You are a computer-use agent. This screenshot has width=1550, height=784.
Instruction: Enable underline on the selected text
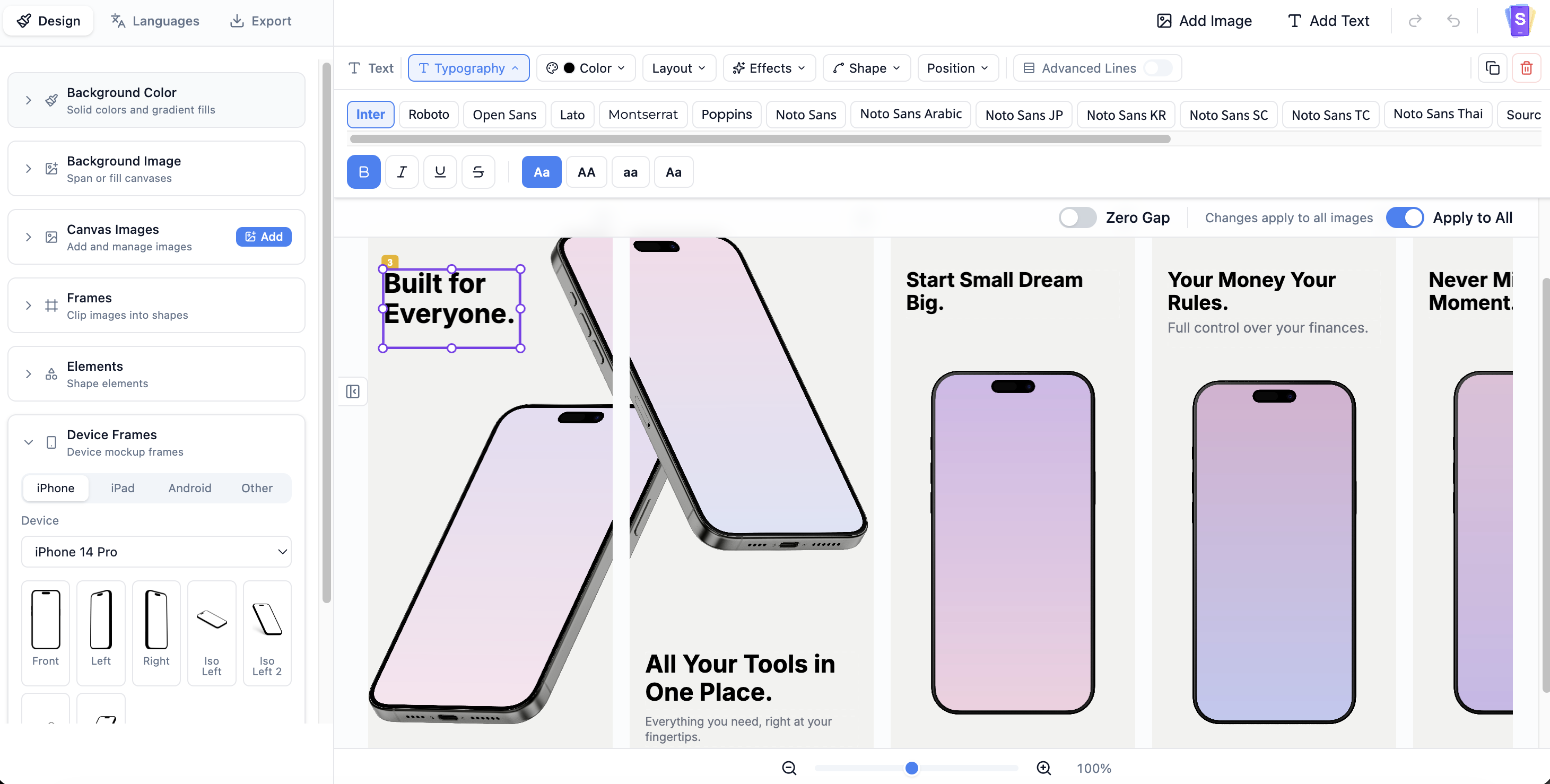click(440, 171)
